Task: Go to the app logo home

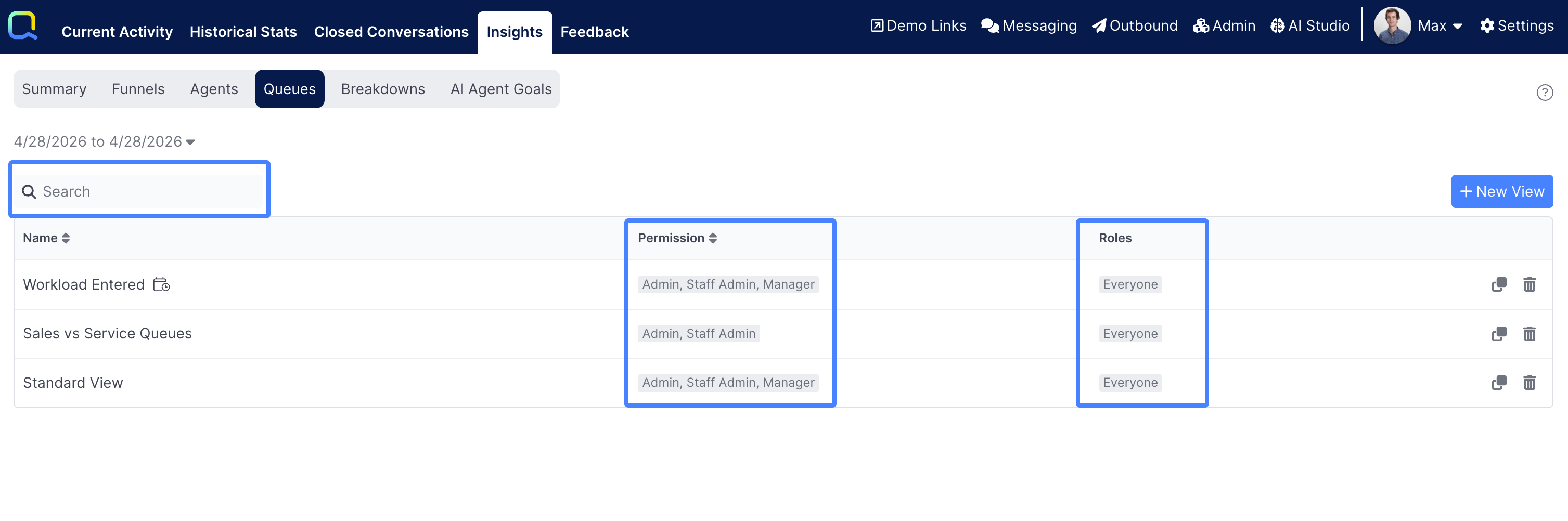Action: pos(23,25)
